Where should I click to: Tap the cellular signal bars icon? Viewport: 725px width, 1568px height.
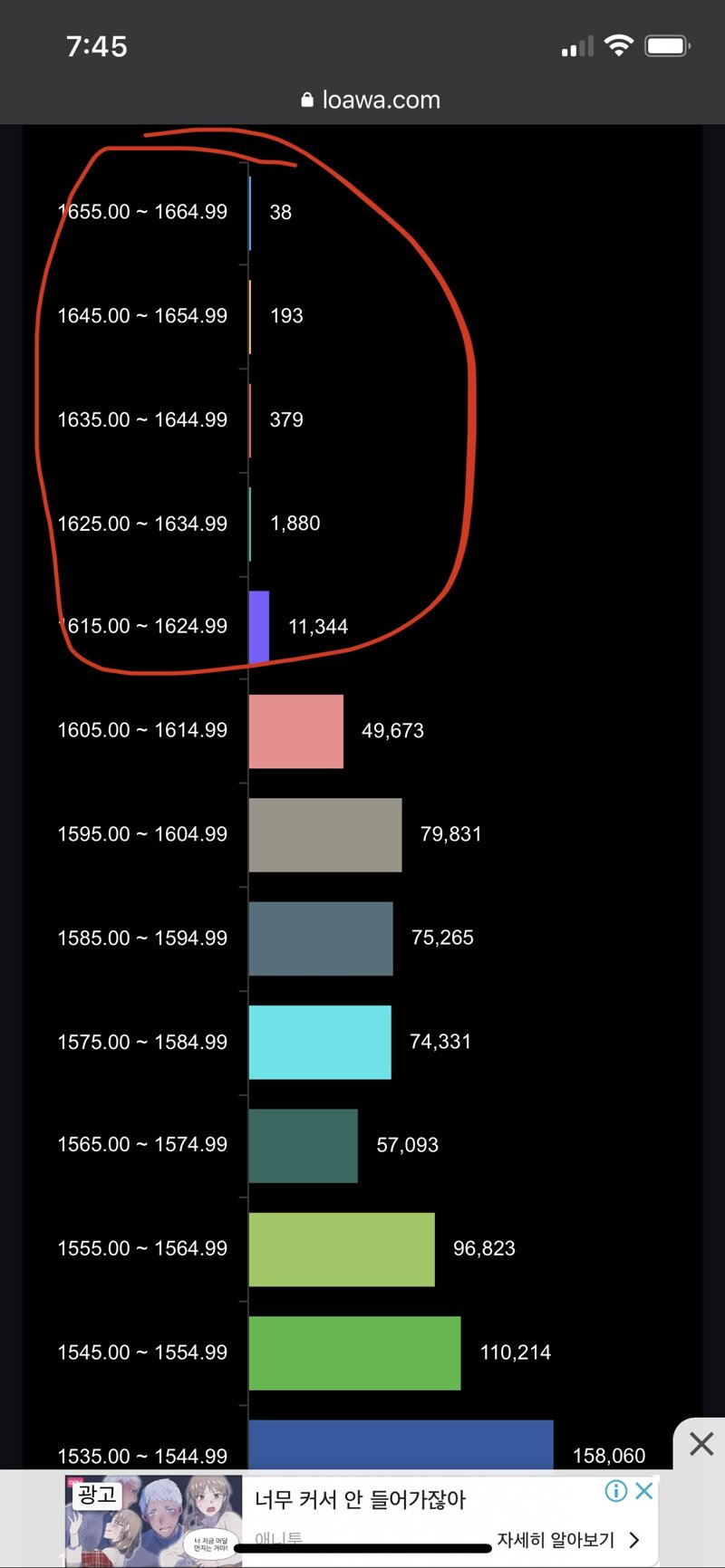(577, 46)
